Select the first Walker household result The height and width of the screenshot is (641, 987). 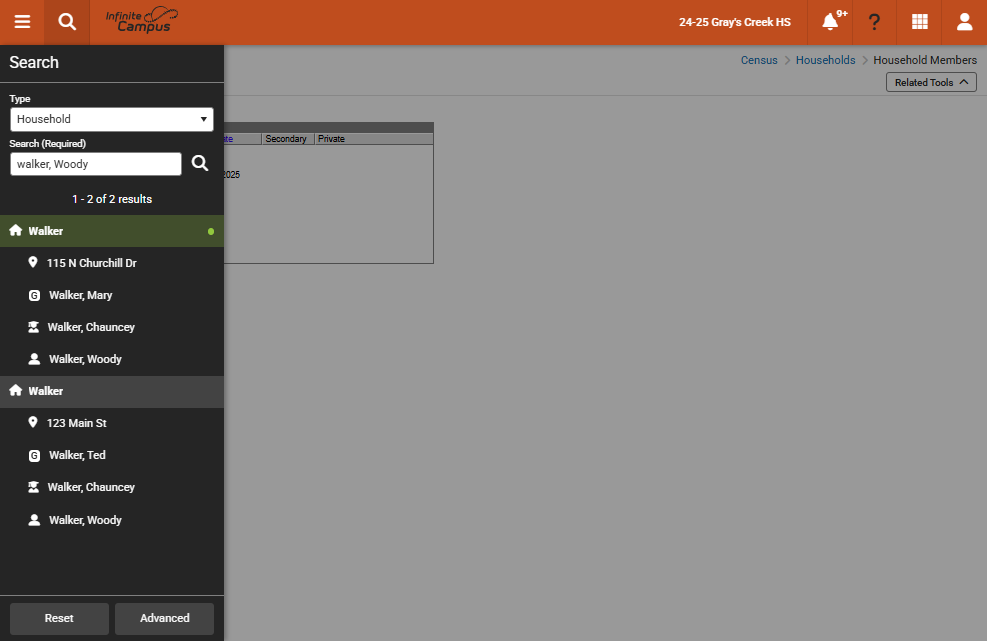click(112, 231)
